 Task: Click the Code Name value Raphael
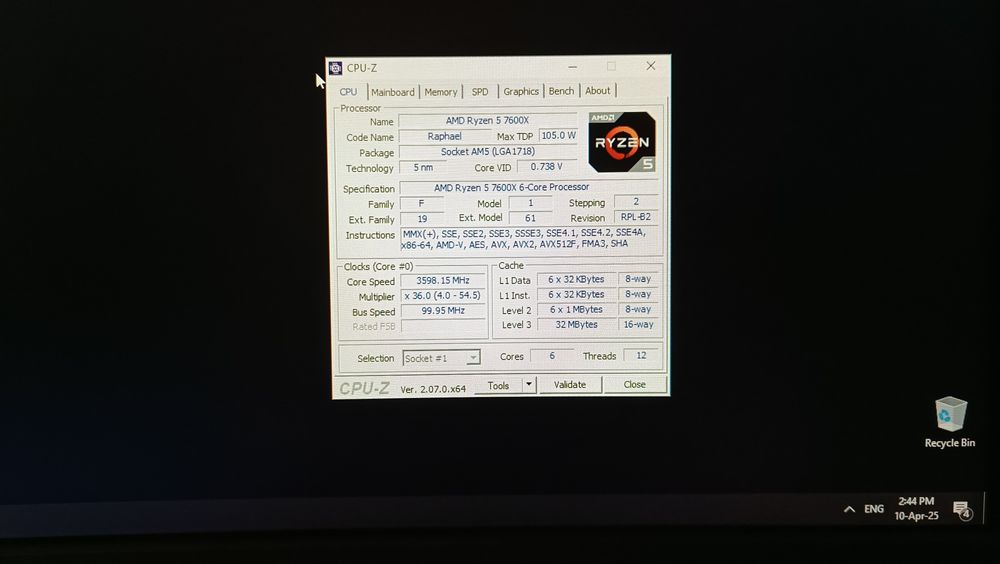pos(444,137)
